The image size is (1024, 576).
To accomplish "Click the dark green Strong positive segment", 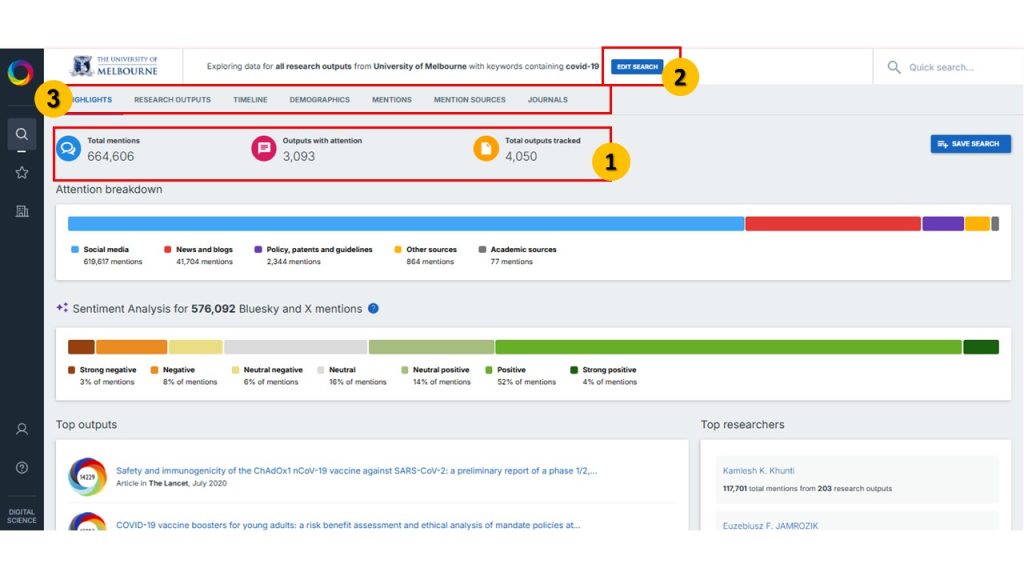I will coord(981,347).
